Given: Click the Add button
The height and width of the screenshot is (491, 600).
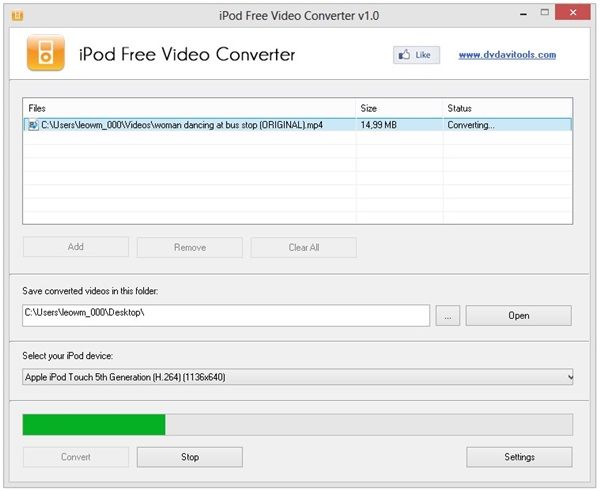Looking at the screenshot, I should (x=76, y=247).
